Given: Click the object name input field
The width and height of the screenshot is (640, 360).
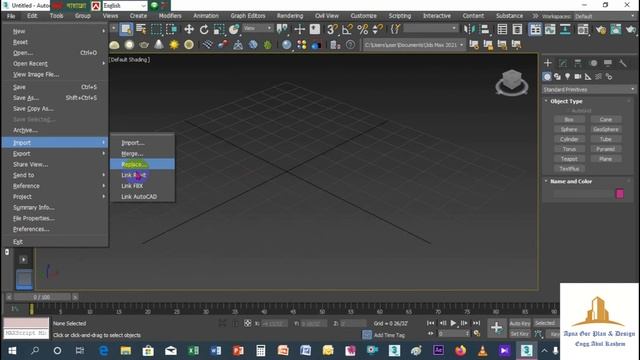Looking at the screenshot, I should [x=583, y=194].
